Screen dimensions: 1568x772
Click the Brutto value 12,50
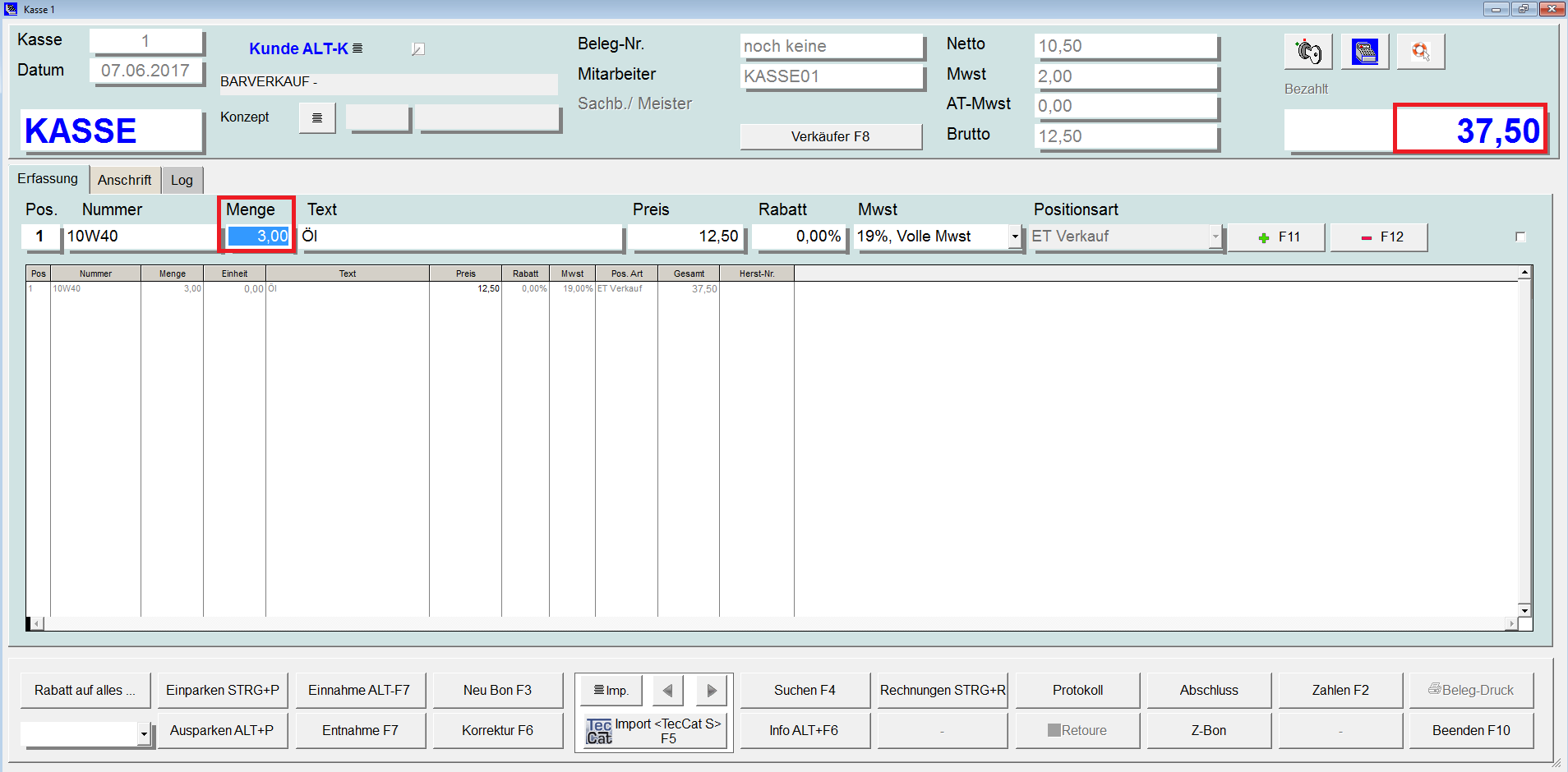(x=1125, y=136)
